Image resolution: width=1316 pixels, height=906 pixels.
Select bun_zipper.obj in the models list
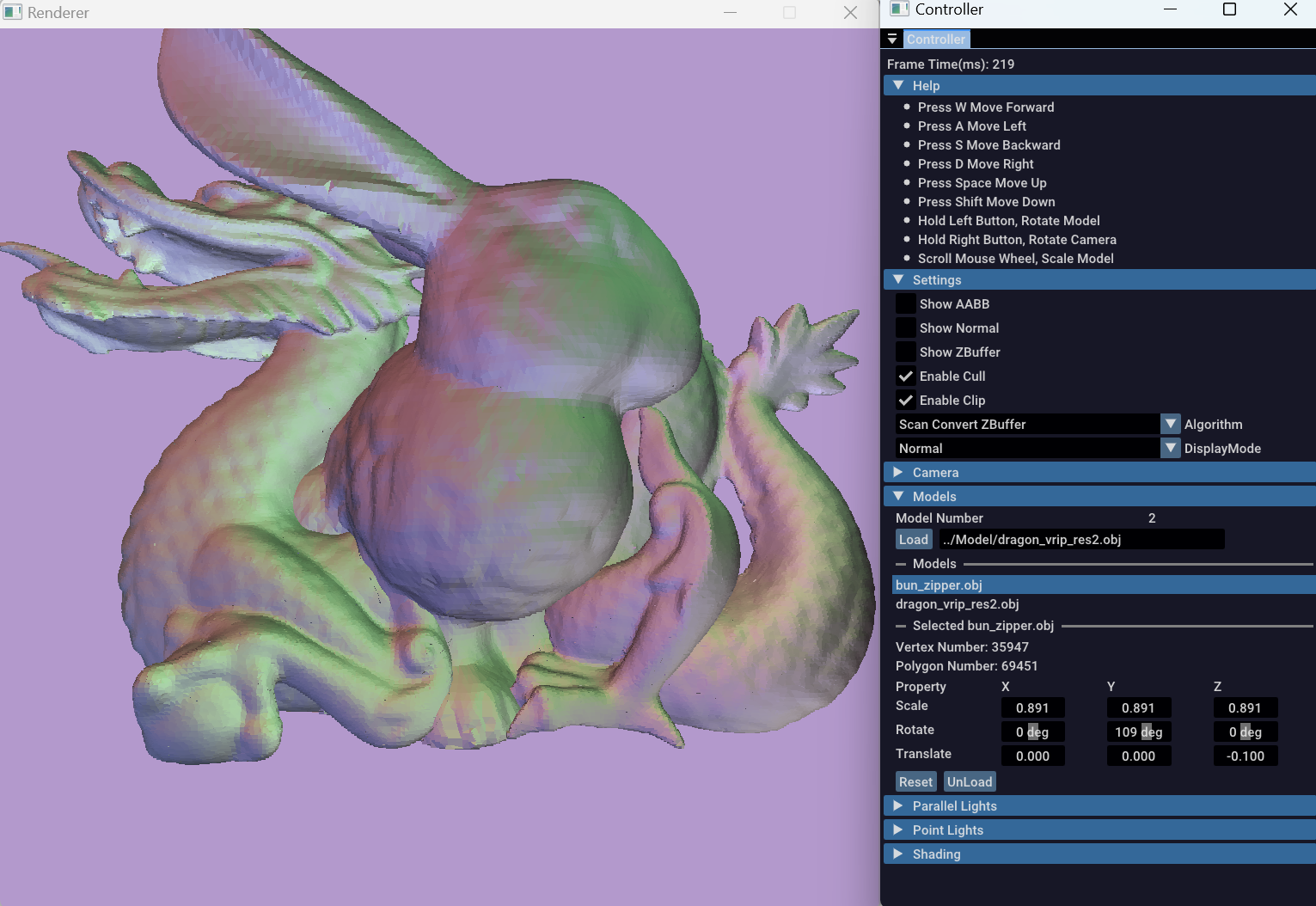pos(1105,585)
